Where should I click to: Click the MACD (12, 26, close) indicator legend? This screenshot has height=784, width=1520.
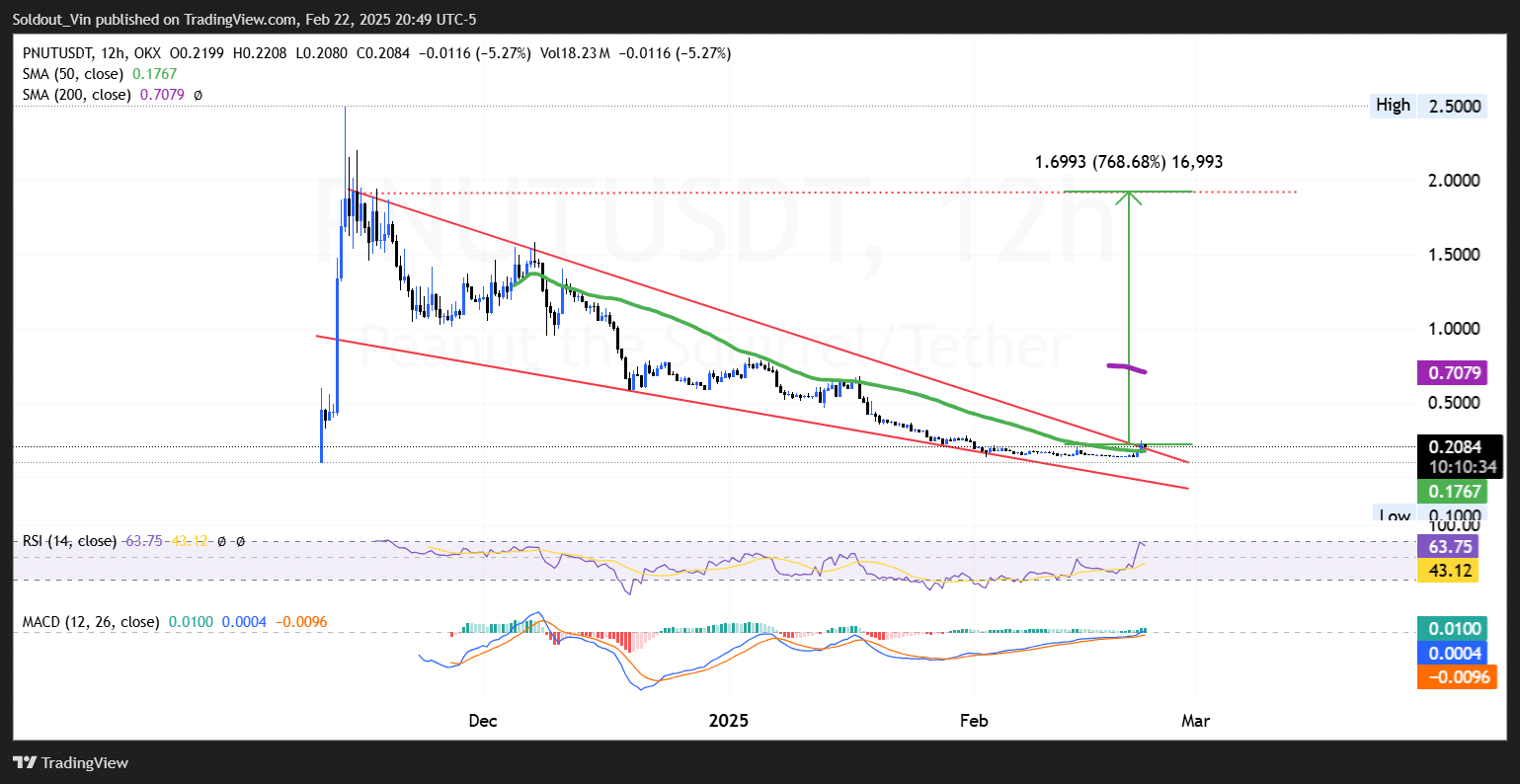tap(91, 622)
